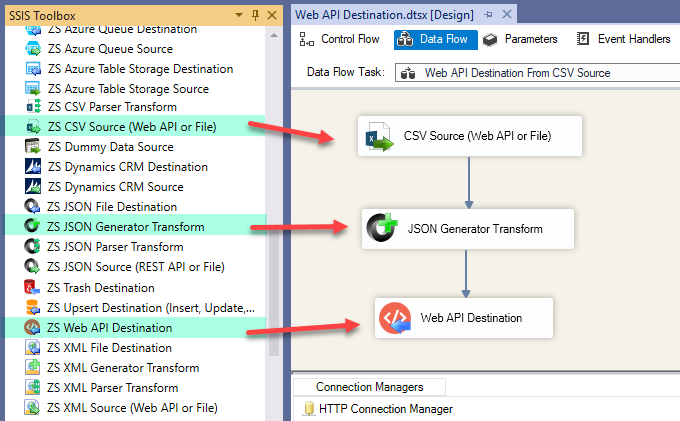Choose the ZS Dynamics CRM Destination icon
Viewport: 680px width, 421px height.
tap(33, 166)
